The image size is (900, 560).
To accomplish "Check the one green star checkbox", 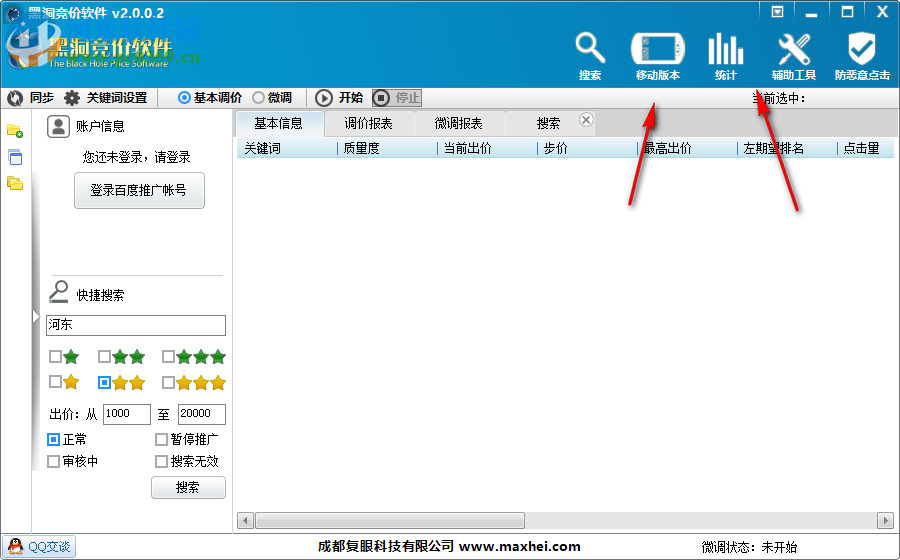I will [x=55, y=357].
